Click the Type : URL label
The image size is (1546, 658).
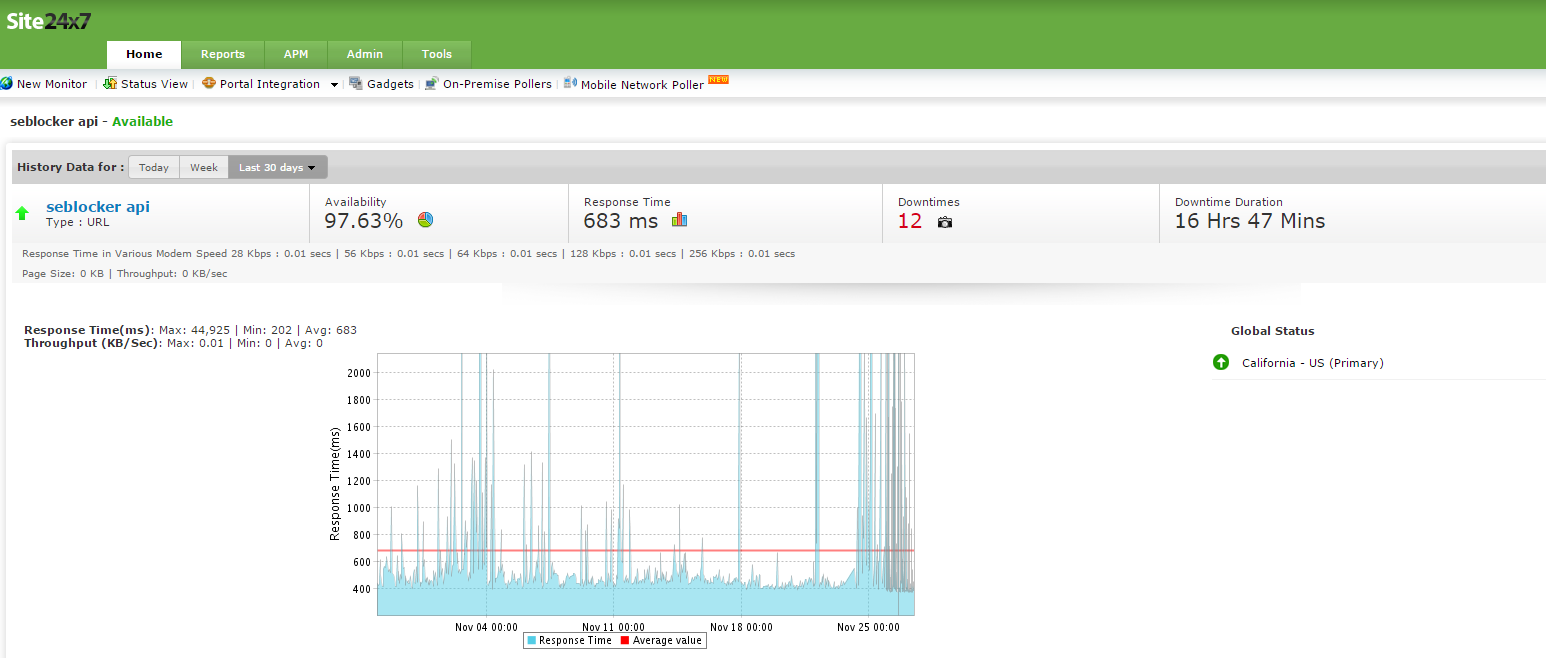tap(78, 222)
